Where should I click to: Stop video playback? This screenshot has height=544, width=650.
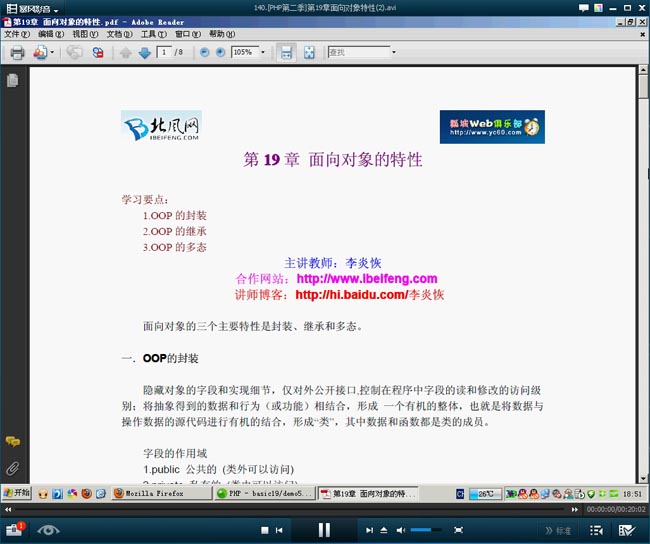[265, 530]
